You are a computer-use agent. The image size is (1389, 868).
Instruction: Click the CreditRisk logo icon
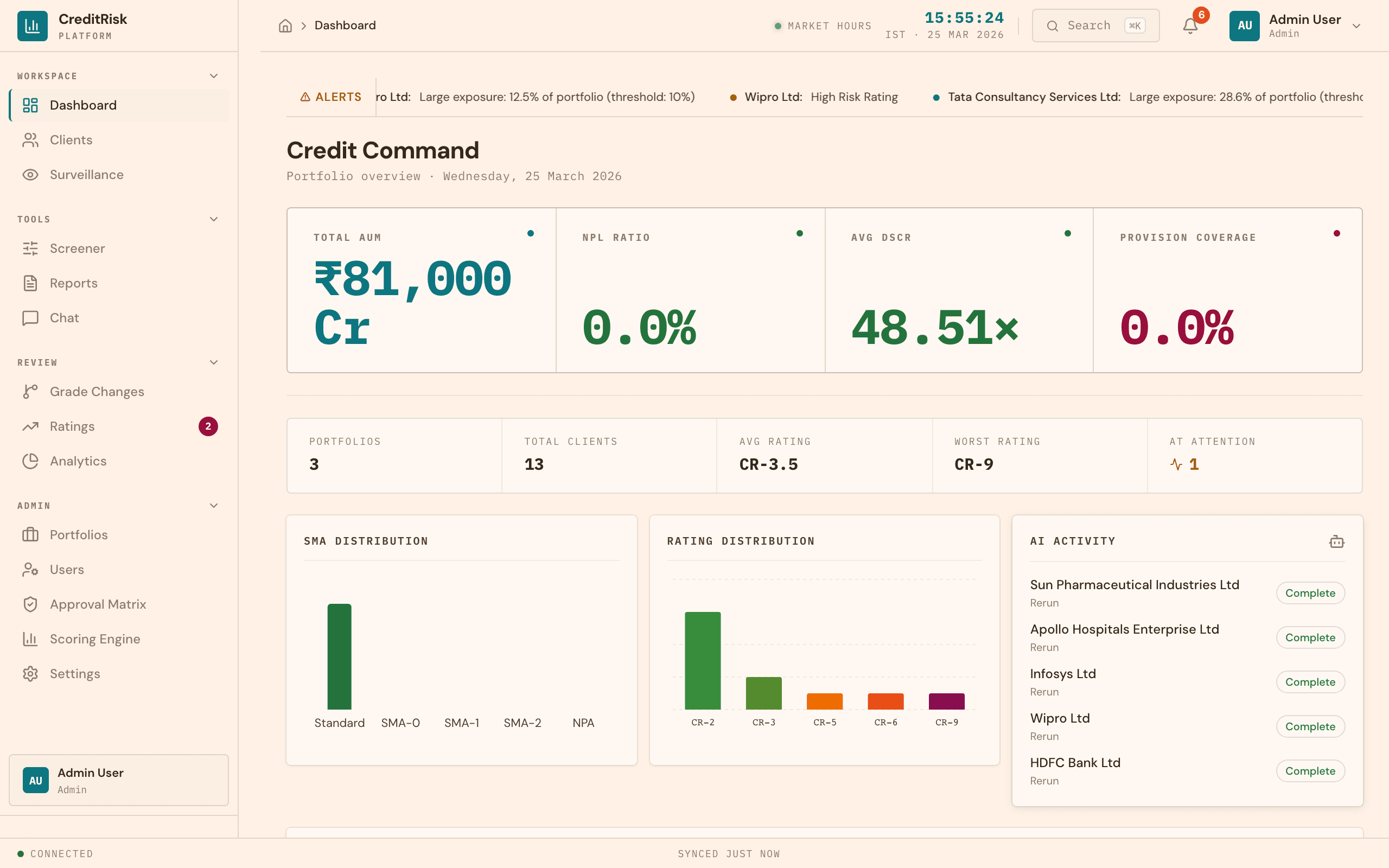pyautogui.click(x=32, y=26)
